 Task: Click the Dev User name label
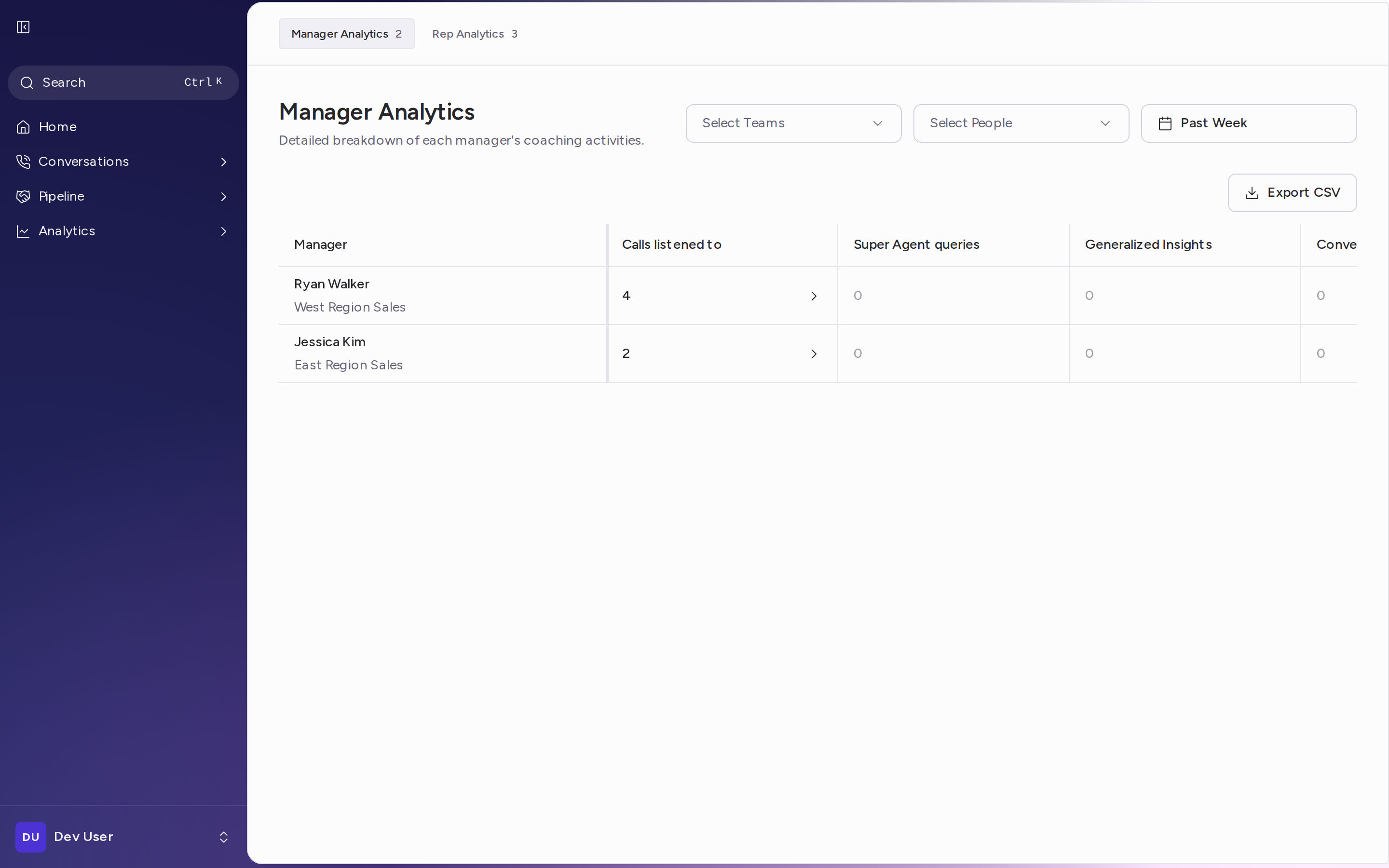[83, 837]
